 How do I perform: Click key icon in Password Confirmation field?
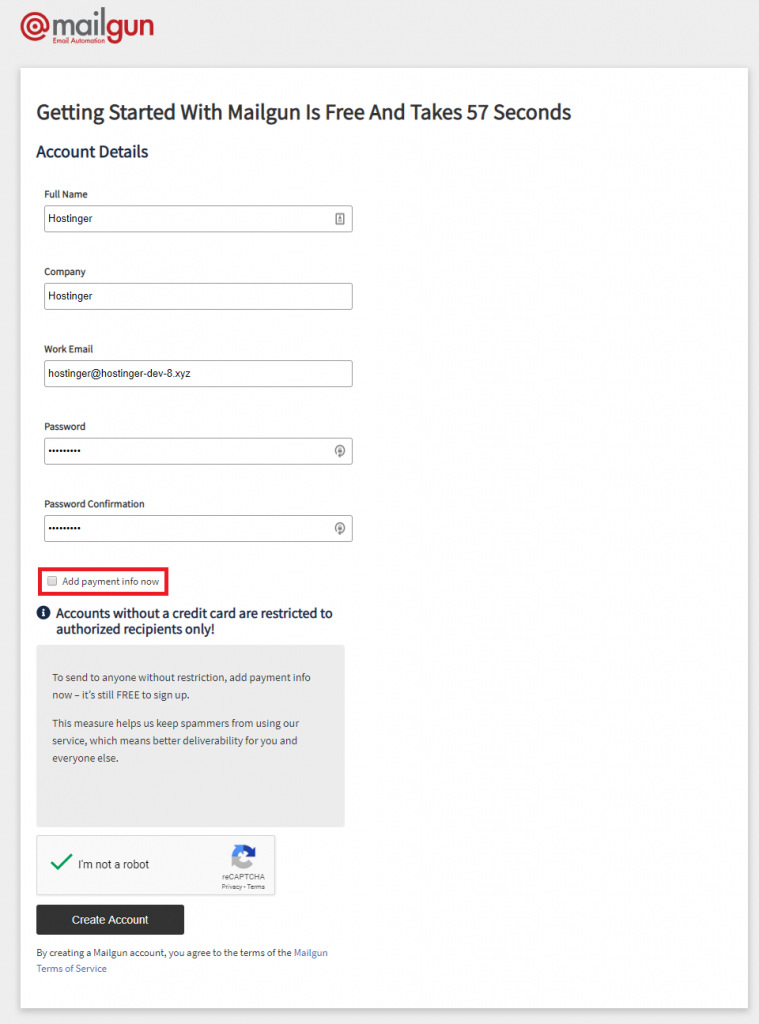[x=340, y=528]
